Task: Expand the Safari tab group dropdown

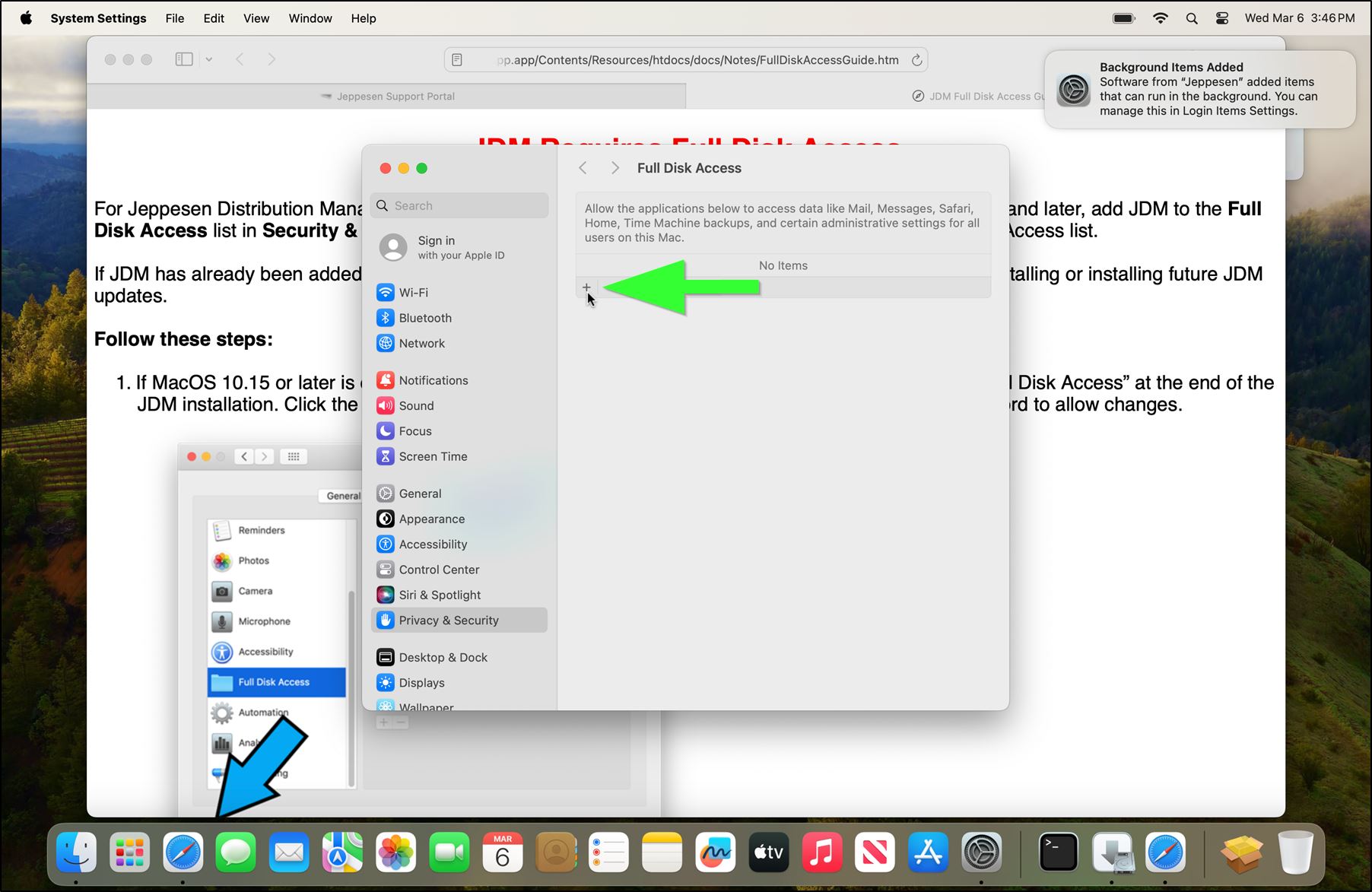Action: point(209,59)
